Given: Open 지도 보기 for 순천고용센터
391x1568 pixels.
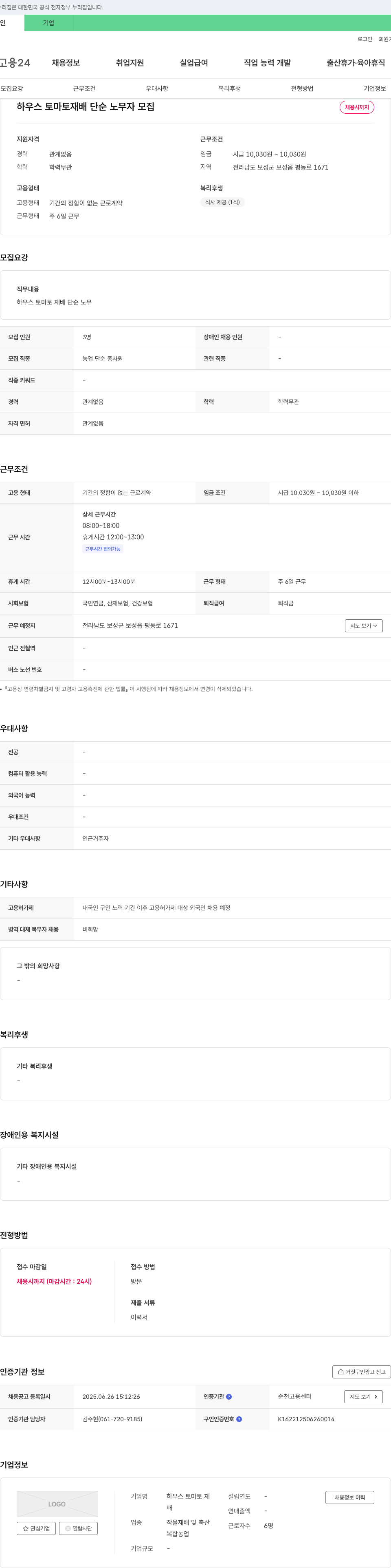Looking at the screenshot, I should [x=364, y=1397].
